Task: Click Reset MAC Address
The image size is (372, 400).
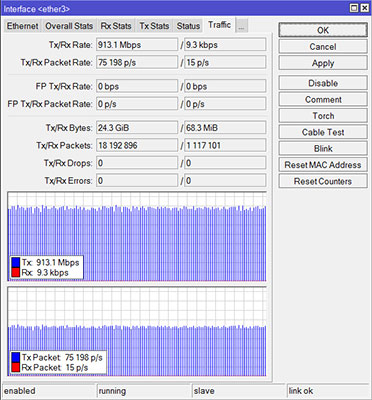Action: [x=323, y=165]
